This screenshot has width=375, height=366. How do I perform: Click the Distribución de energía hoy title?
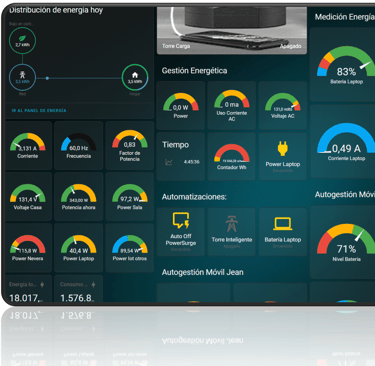point(56,10)
